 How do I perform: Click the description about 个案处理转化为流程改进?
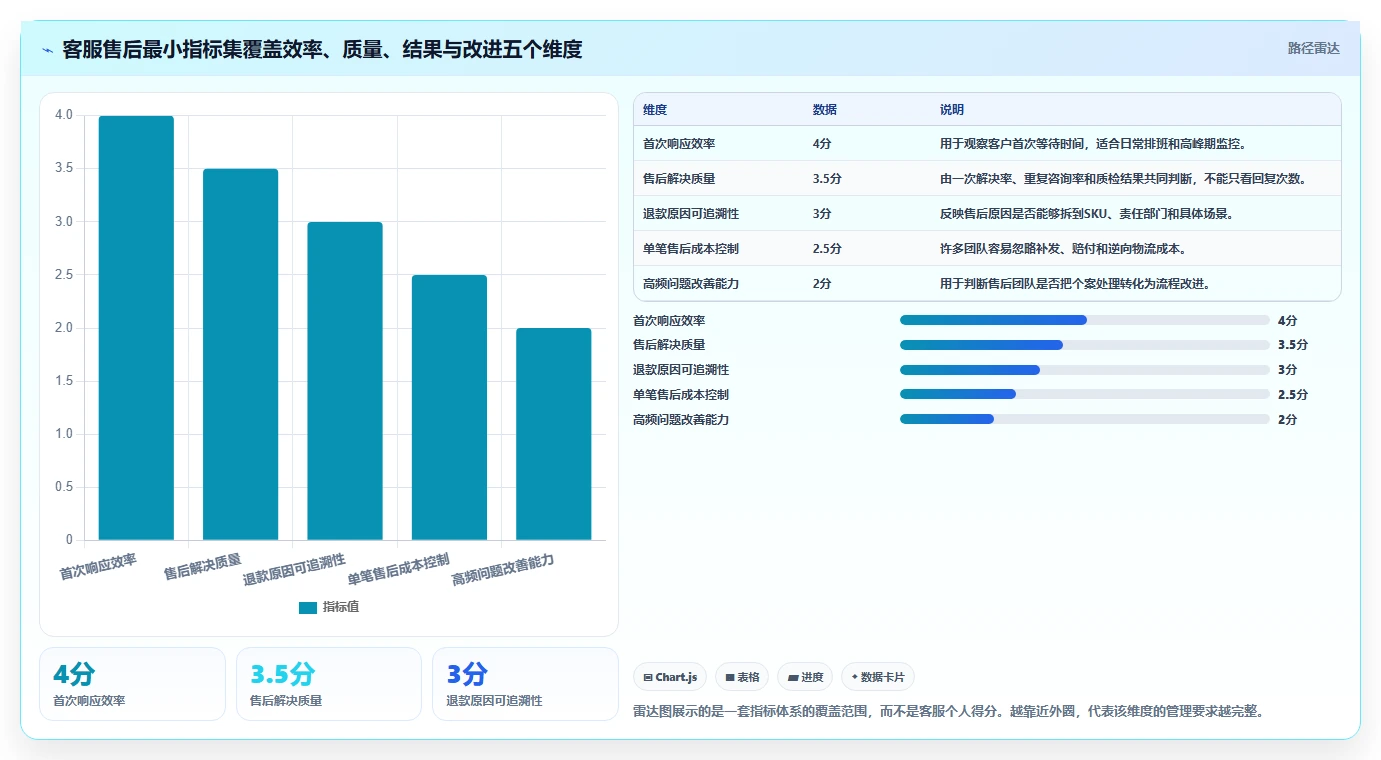click(1075, 284)
